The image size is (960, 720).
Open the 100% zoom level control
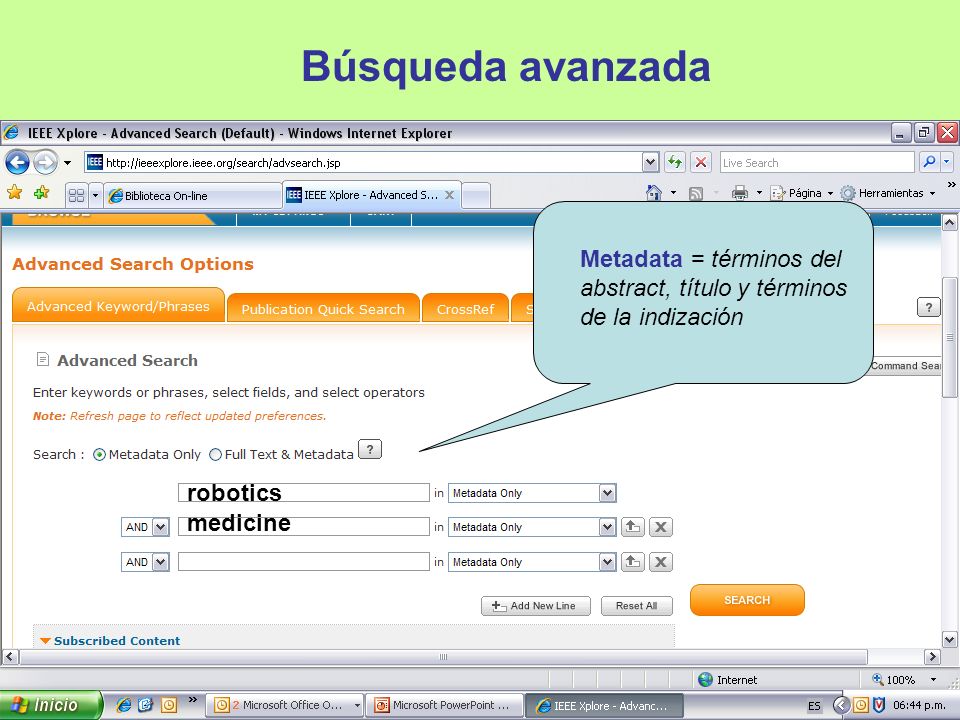click(904, 680)
